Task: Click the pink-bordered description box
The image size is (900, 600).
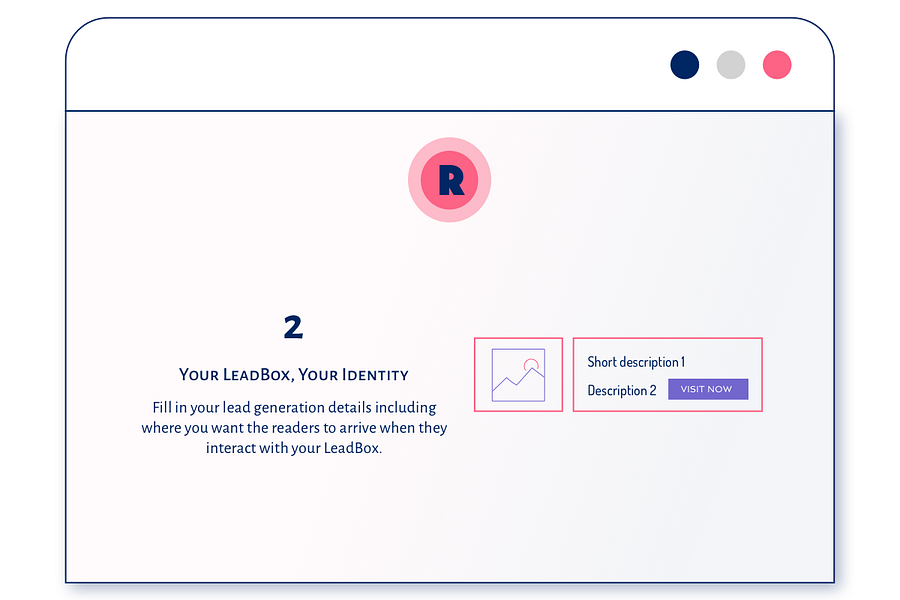Action: click(x=668, y=375)
